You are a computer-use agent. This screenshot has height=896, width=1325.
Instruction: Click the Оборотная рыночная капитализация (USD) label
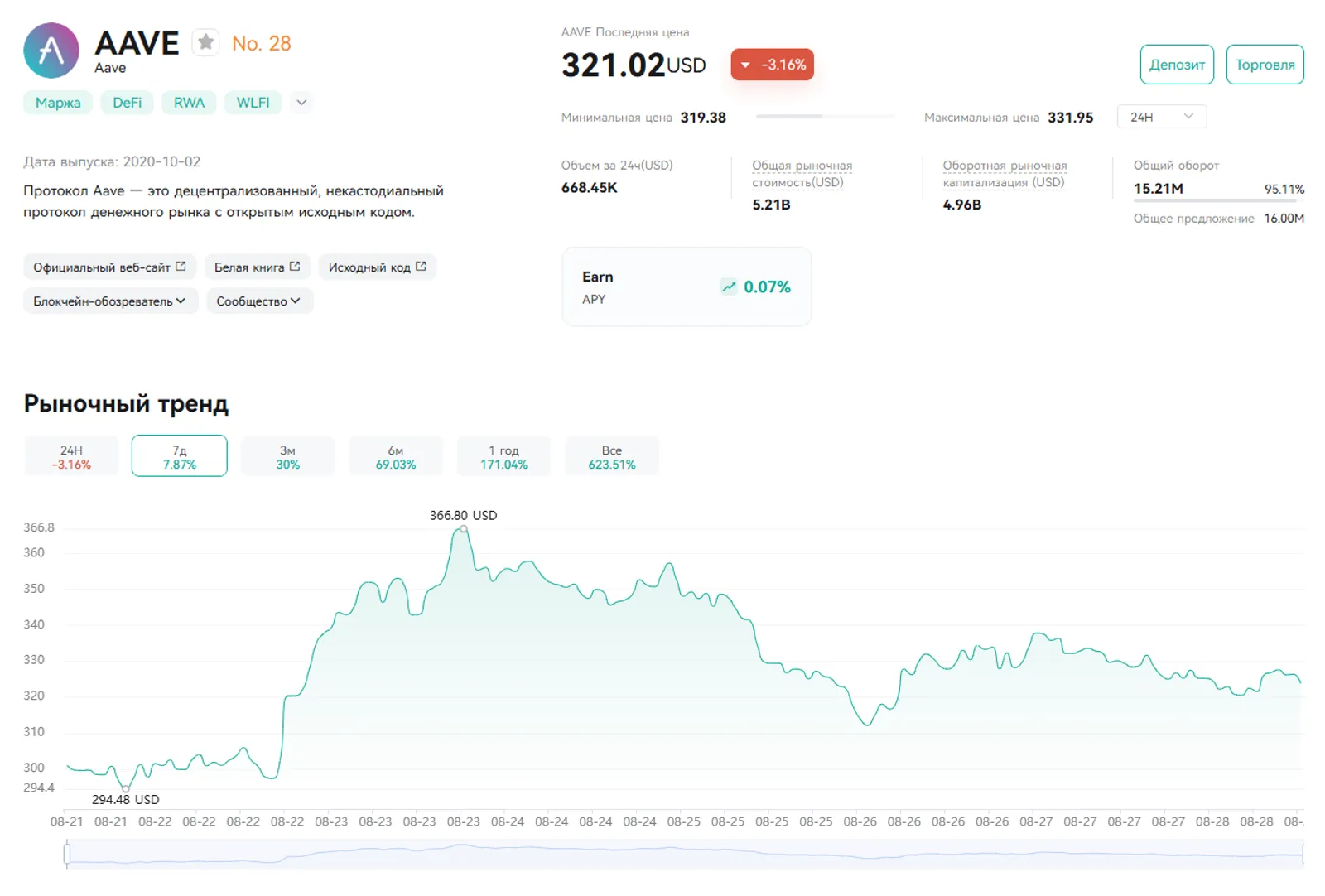(x=1005, y=174)
